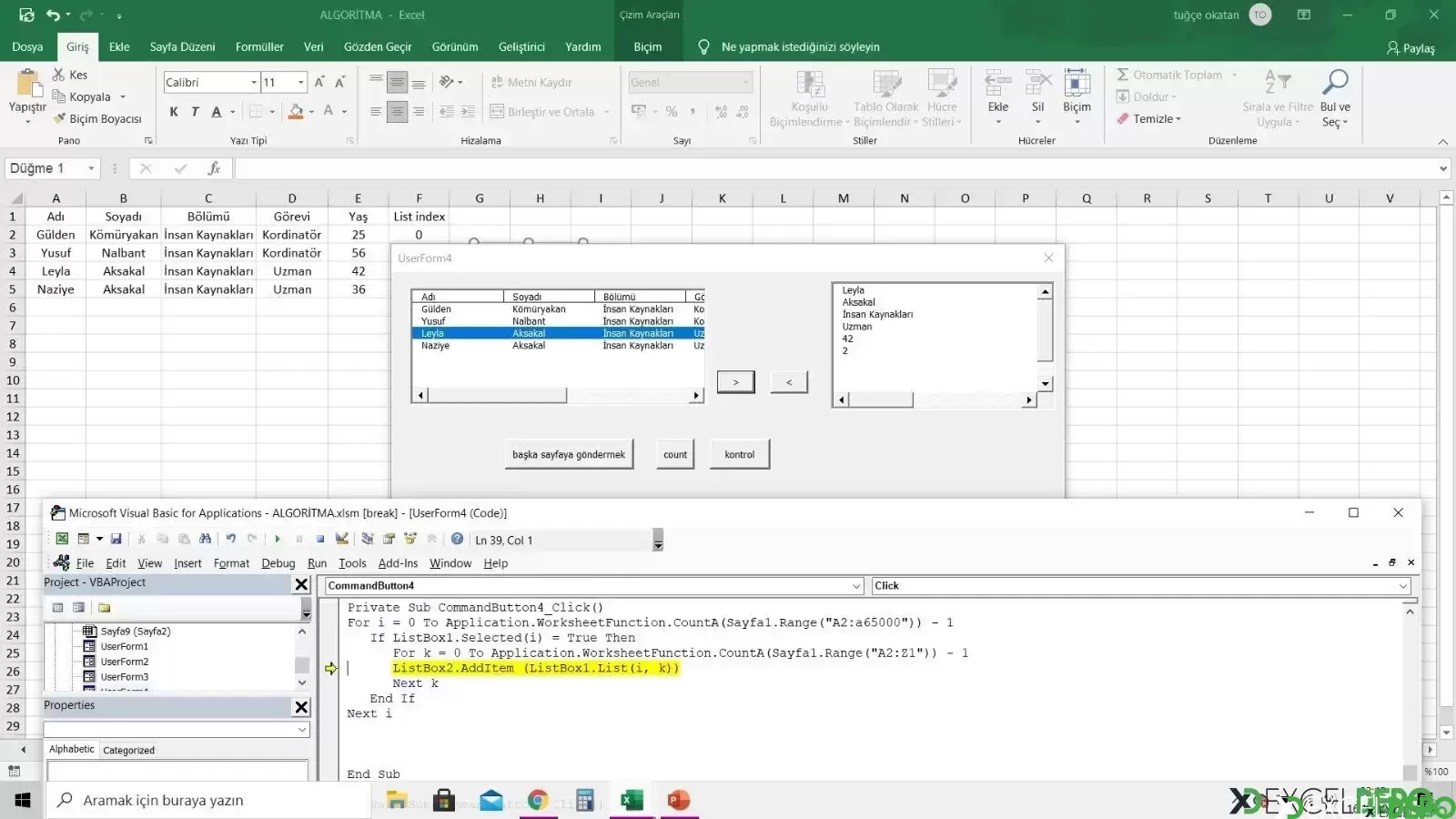This screenshot has height=819, width=1456.
Task: Open the Geliştirici ribbon tab
Action: click(x=521, y=46)
